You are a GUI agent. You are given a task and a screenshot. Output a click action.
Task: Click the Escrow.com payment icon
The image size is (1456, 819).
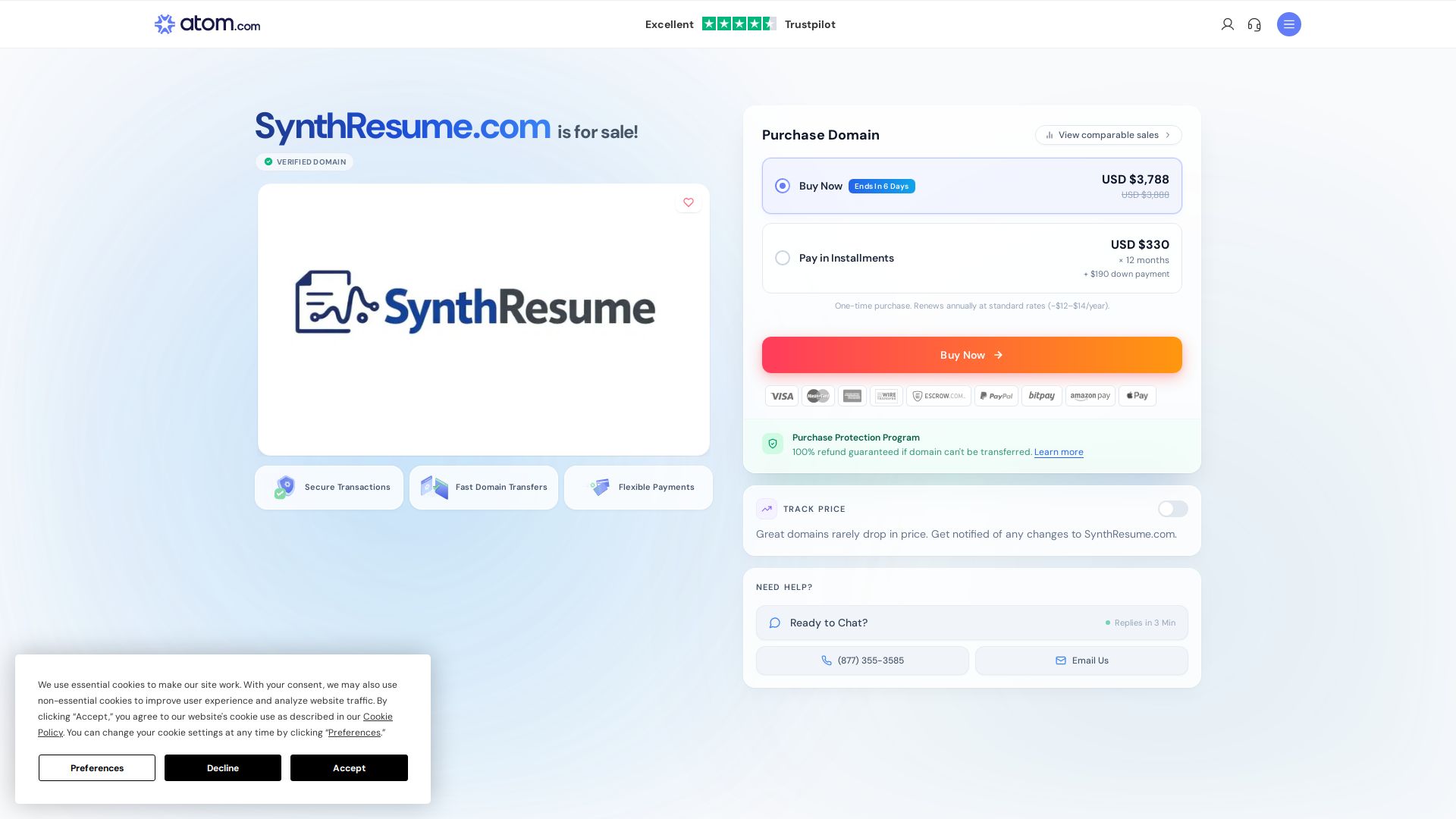(939, 396)
